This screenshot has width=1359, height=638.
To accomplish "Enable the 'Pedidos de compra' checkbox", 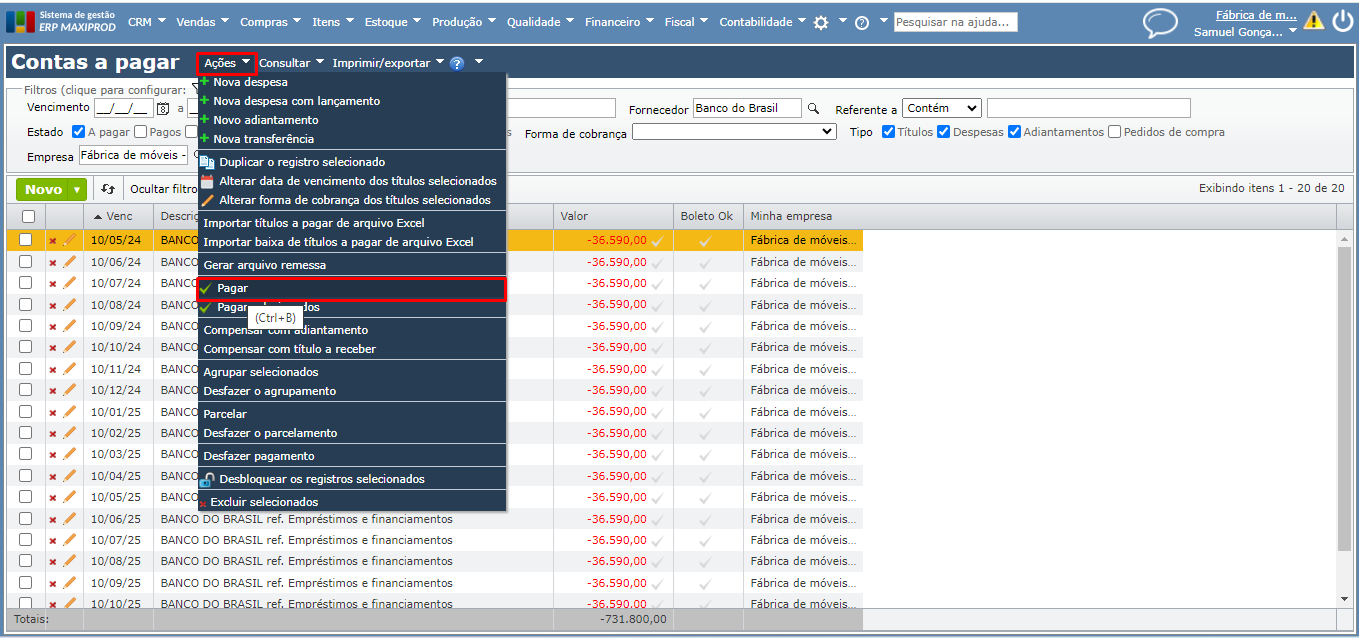I will (x=1115, y=132).
